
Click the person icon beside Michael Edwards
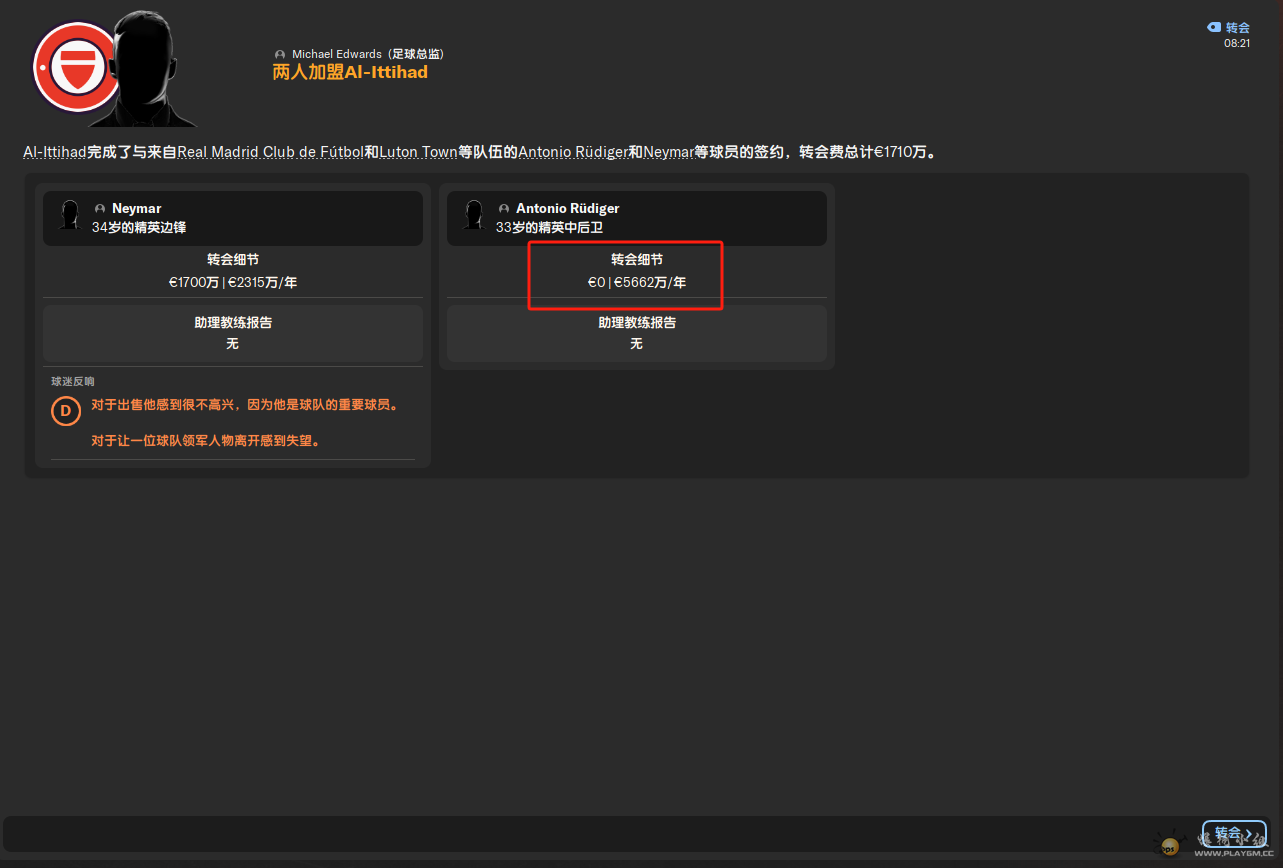[280, 54]
